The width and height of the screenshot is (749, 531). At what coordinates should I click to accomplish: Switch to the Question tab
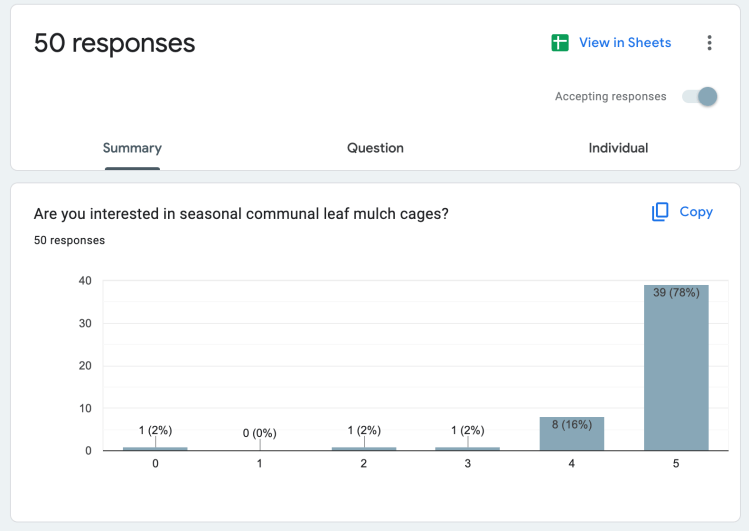point(375,148)
